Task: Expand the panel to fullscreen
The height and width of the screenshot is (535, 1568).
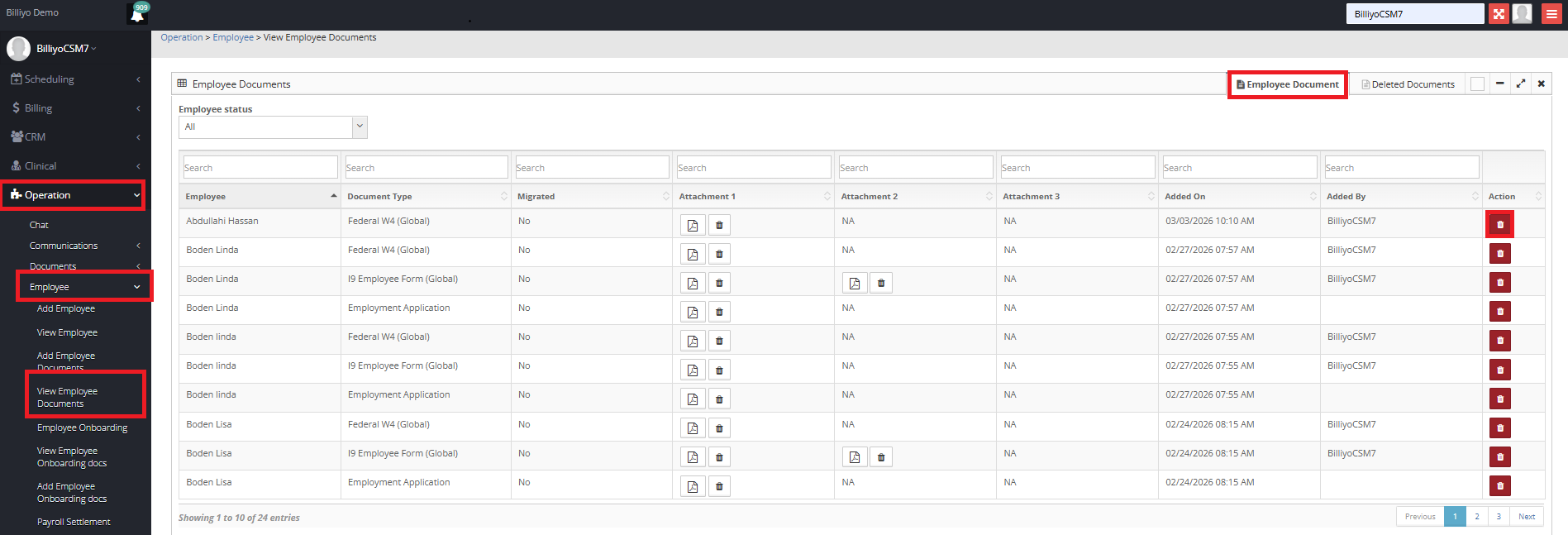Action: (1520, 84)
